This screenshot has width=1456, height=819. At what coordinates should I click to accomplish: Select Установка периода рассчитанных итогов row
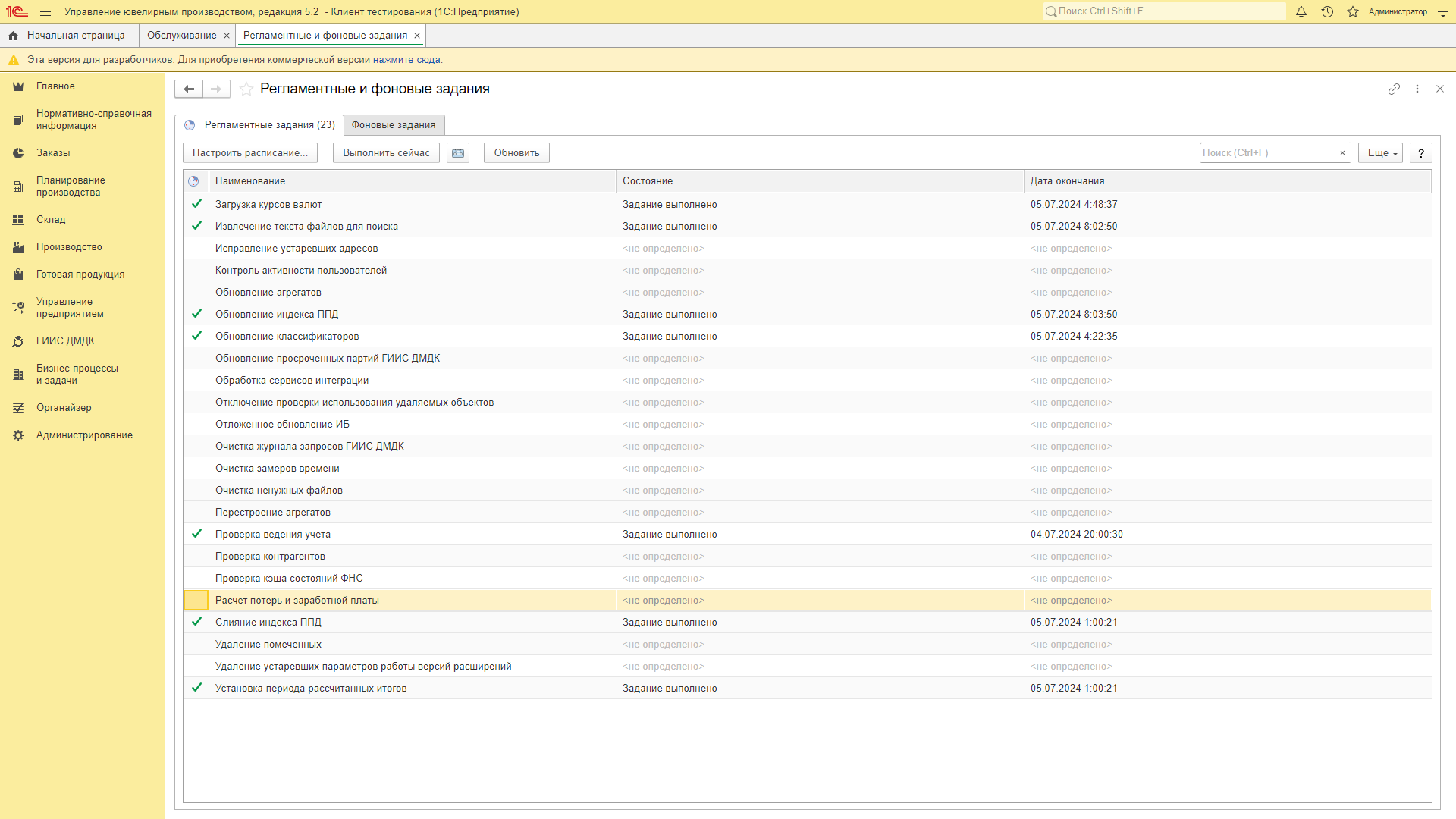(808, 689)
